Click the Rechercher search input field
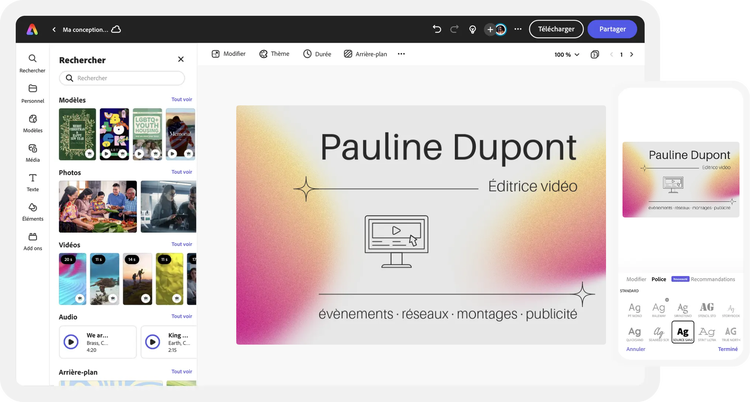This screenshot has height=402, width=750. (122, 78)
